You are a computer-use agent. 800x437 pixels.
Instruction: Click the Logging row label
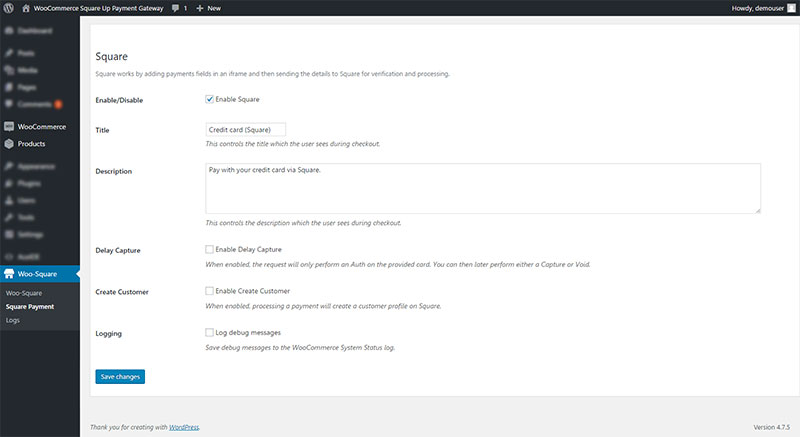click(x=108, y=333)
